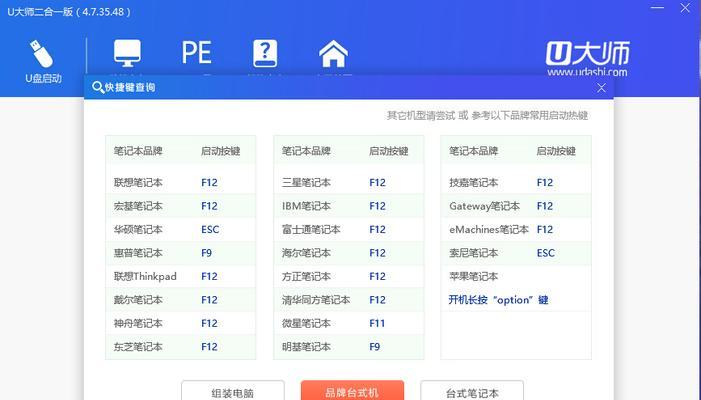Click the 快捷键查询 dialog title
701x400 pixels.
coord(130,88)
